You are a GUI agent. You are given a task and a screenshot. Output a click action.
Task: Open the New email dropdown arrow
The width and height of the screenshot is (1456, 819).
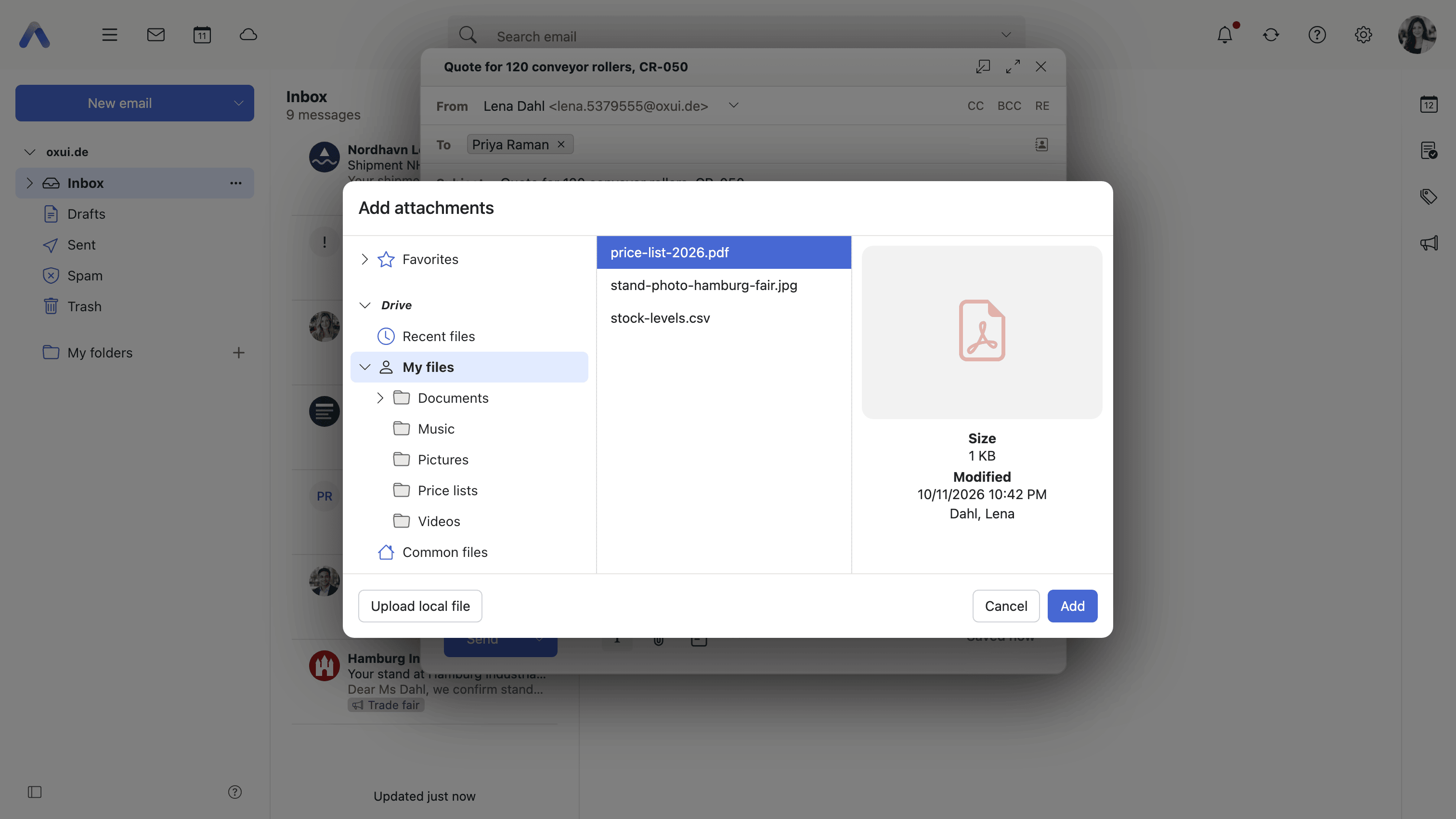pyautogui.click(x=238, y=103)
